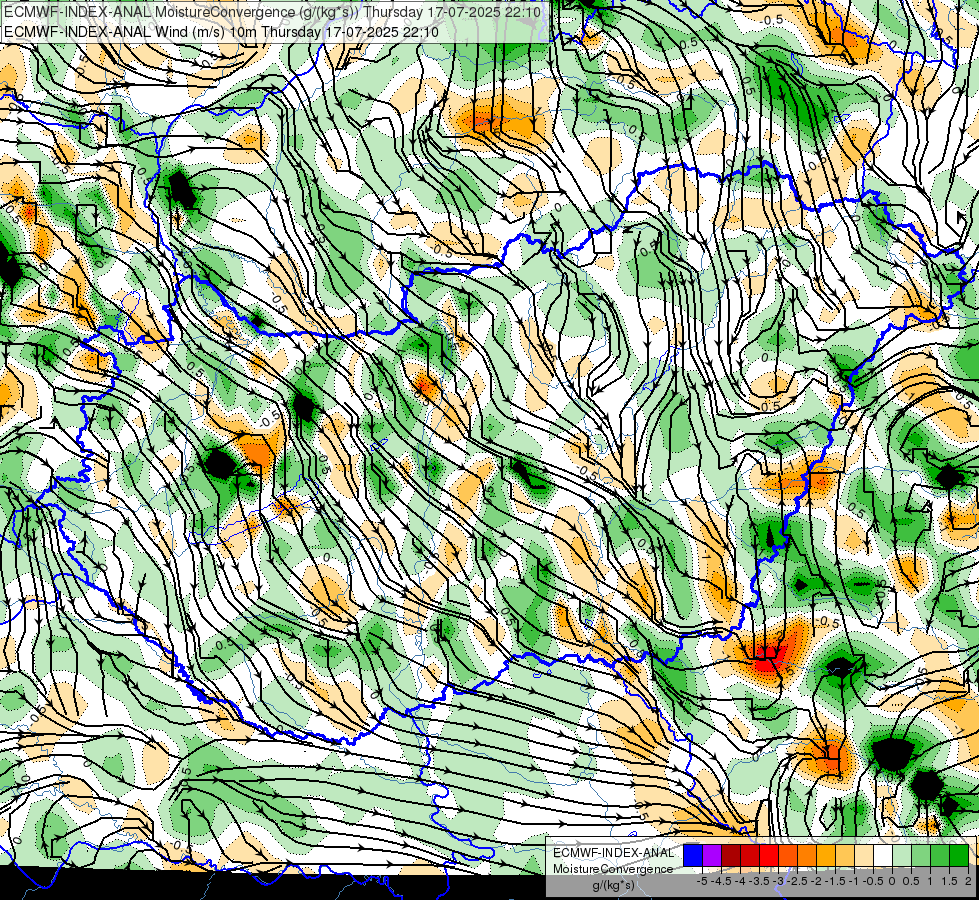Click the -3.5 tick label in the legend
This screenshot has width=979, height=900.
(x=759, y=881)
